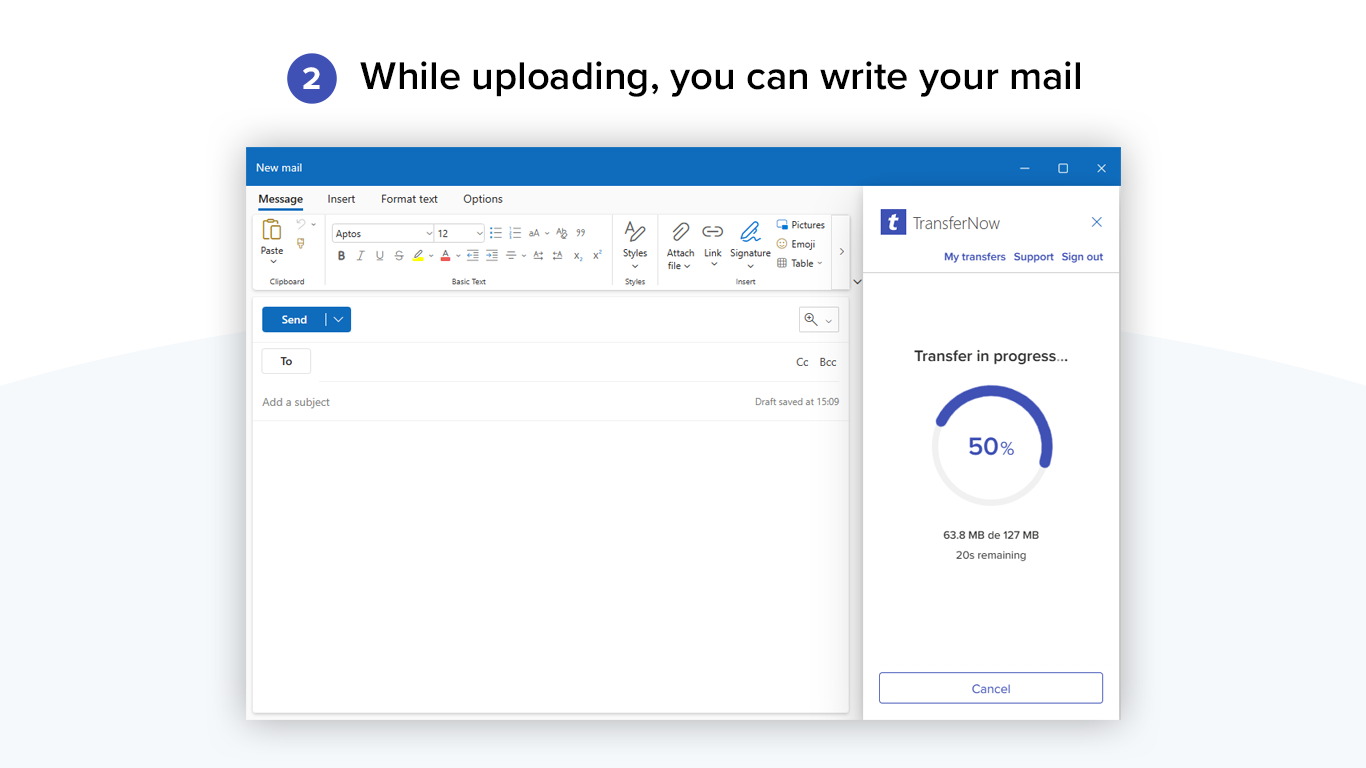Viewport: 1366px width, 768px height.
Task: Select the Format Painter brush icon
Action: coord(300,243)
